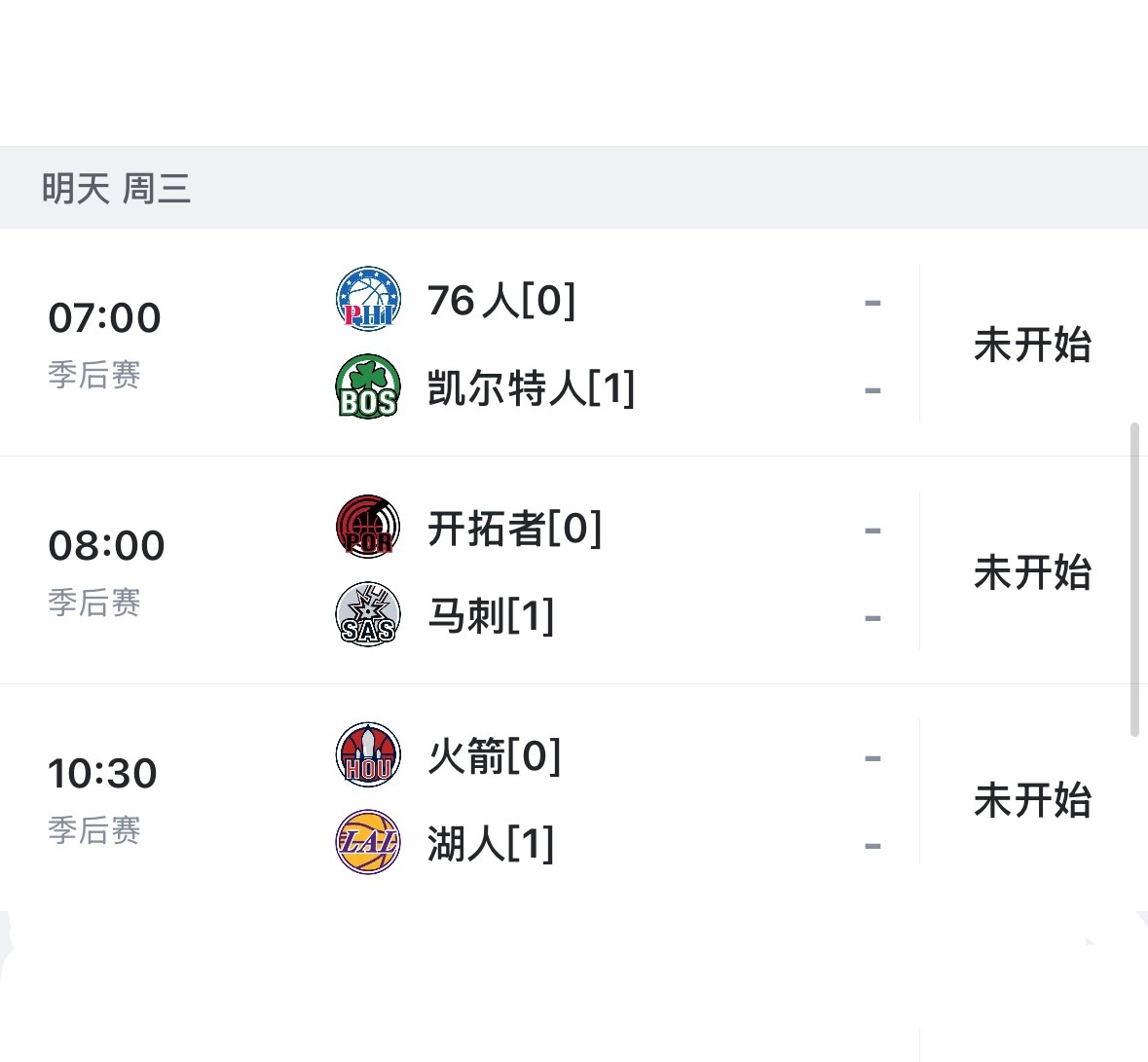Click the 07:00 game time

104,317
